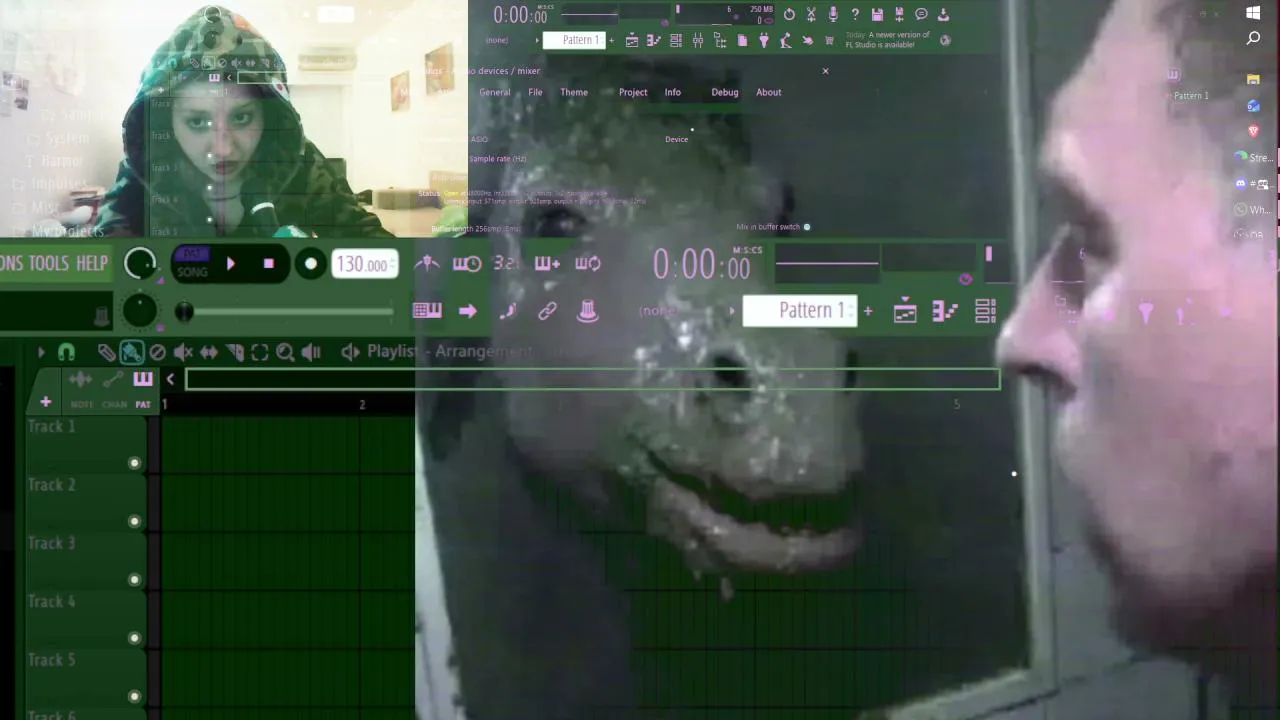
Task: Click the pattern clip-type icon labeled PAT
Action: click(143, 379)
